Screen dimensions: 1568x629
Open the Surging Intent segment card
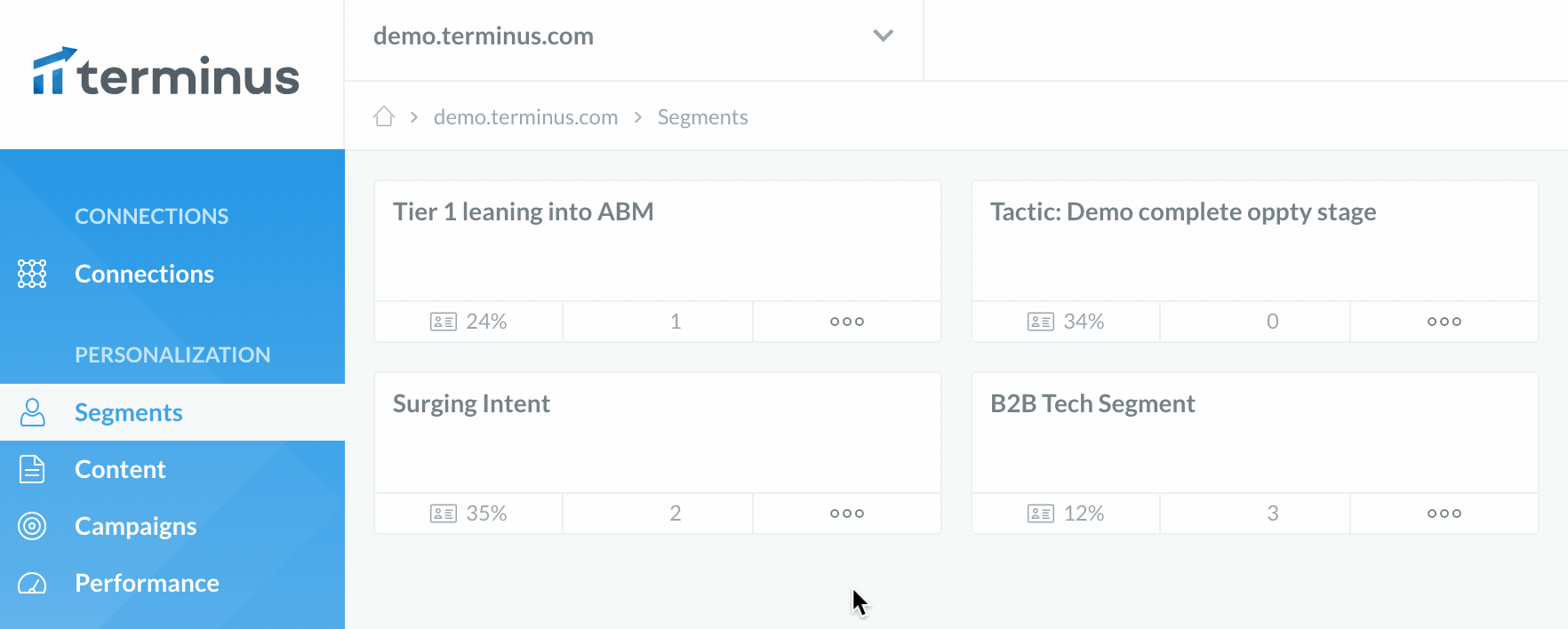point(658,433)
